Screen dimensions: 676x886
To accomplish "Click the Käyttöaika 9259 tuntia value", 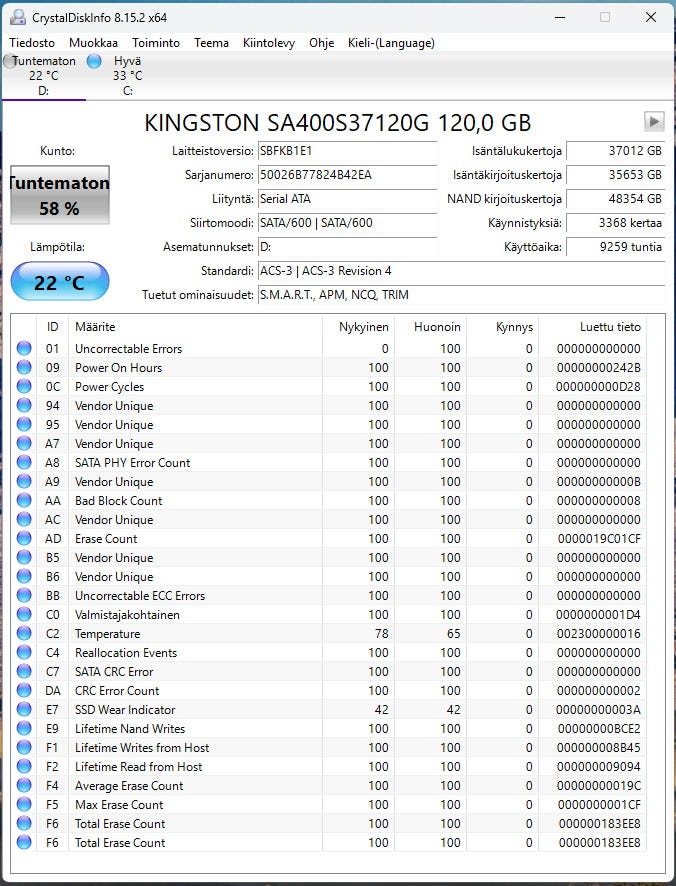I will click(616, 247).
